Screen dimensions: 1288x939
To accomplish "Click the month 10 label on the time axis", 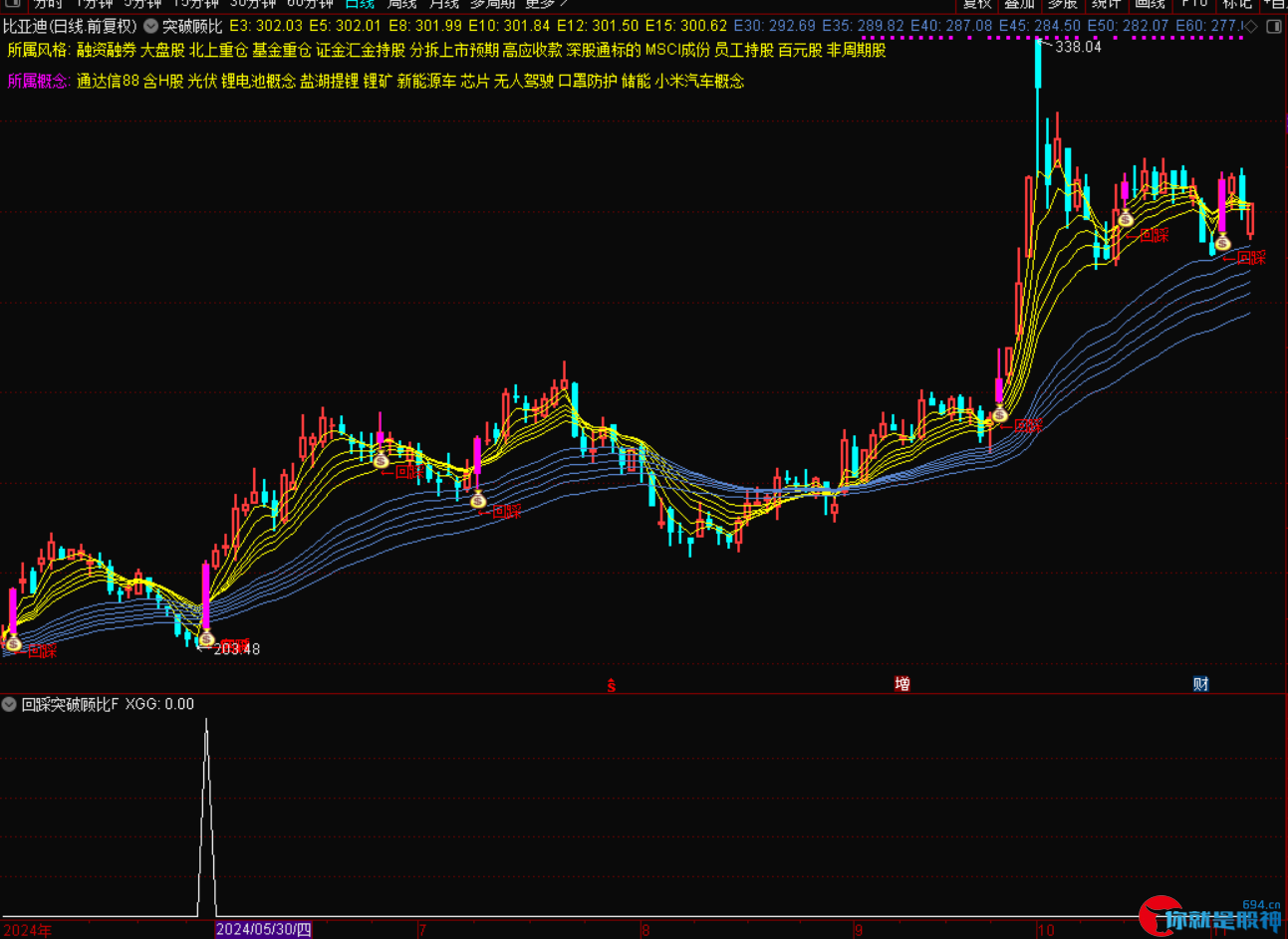I will (x=1045, y=930).
